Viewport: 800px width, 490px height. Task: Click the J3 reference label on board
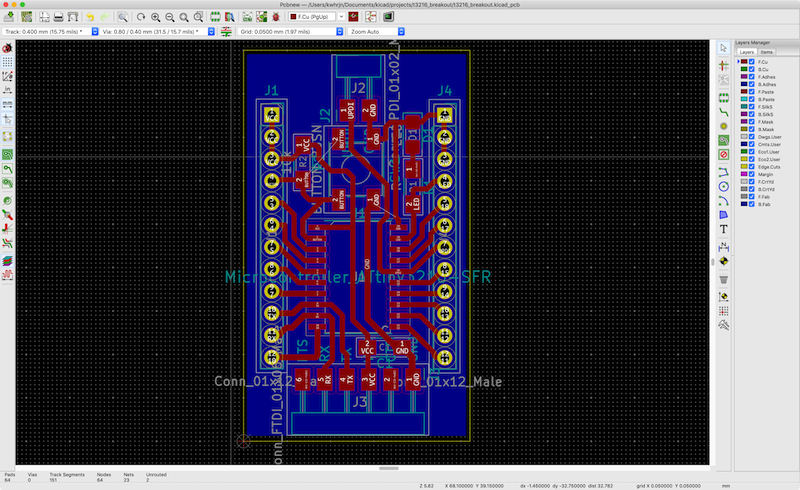point(360,402)
